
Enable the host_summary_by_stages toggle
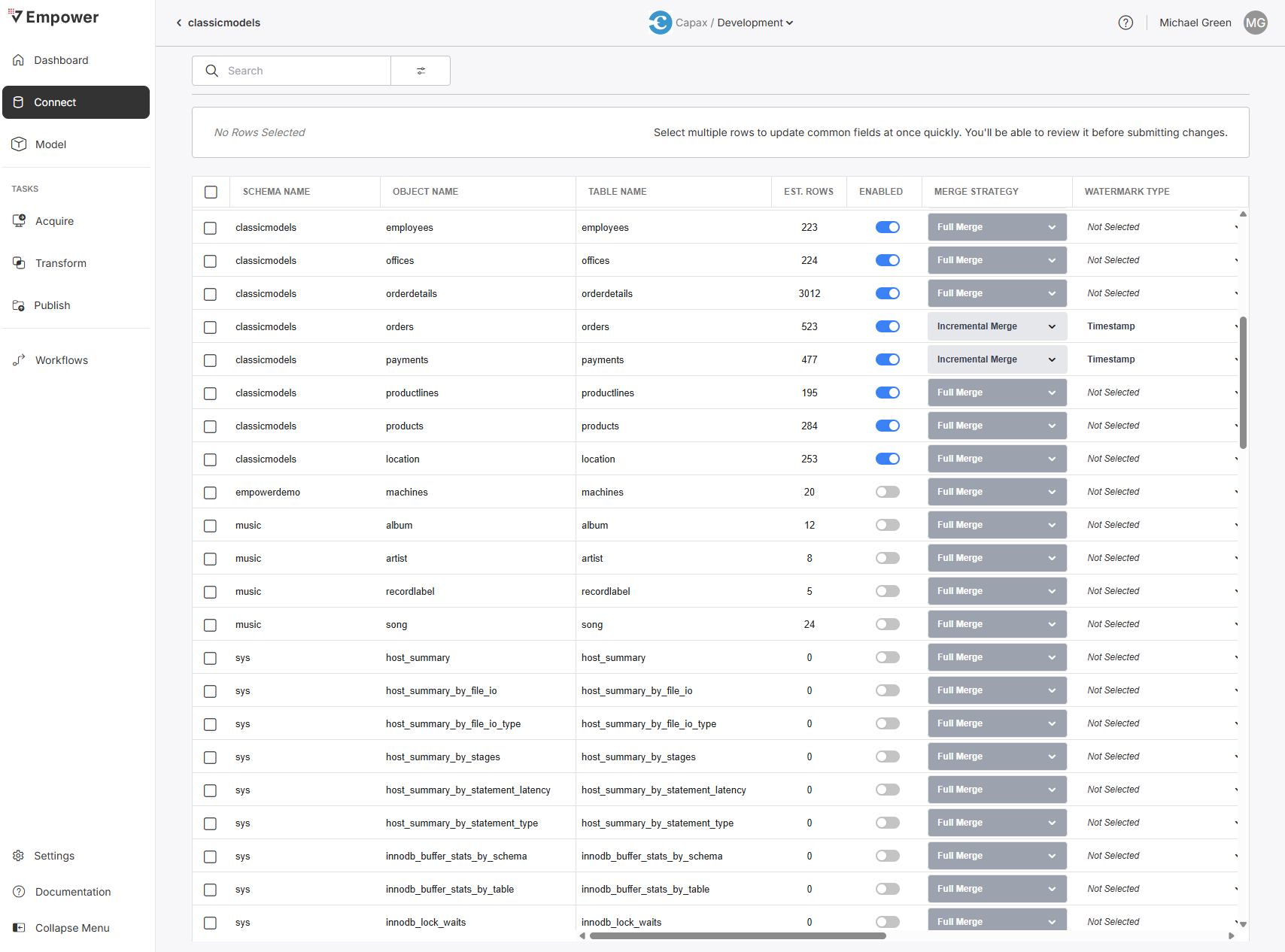[x=888, y=756]
